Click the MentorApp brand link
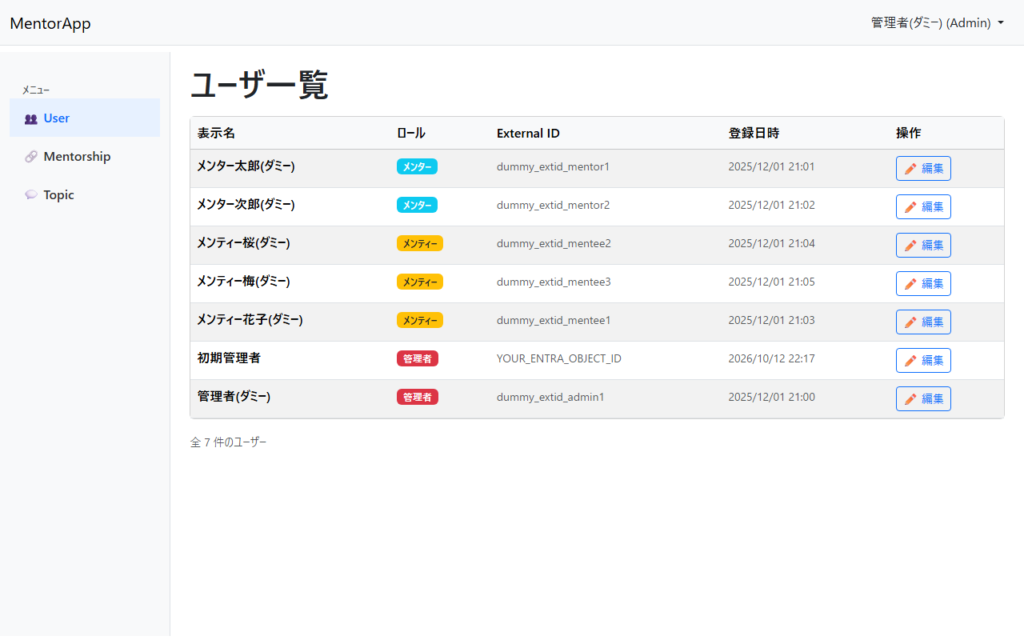1024x640 pixels. [x=50, y=24]
